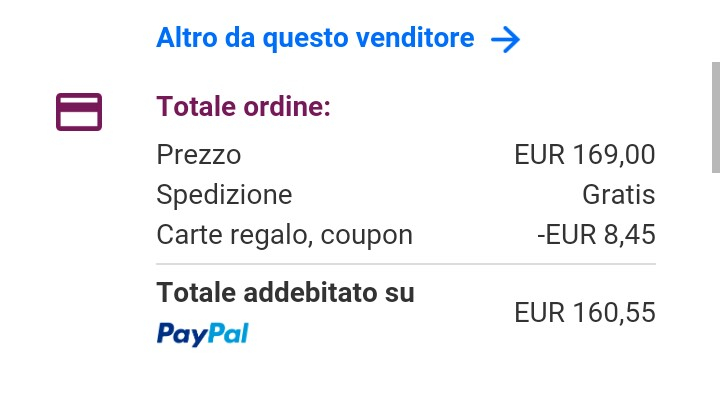Click the blue right arrow icon
The height and width of the screenshot is (394, 720).
pos(506,39)
